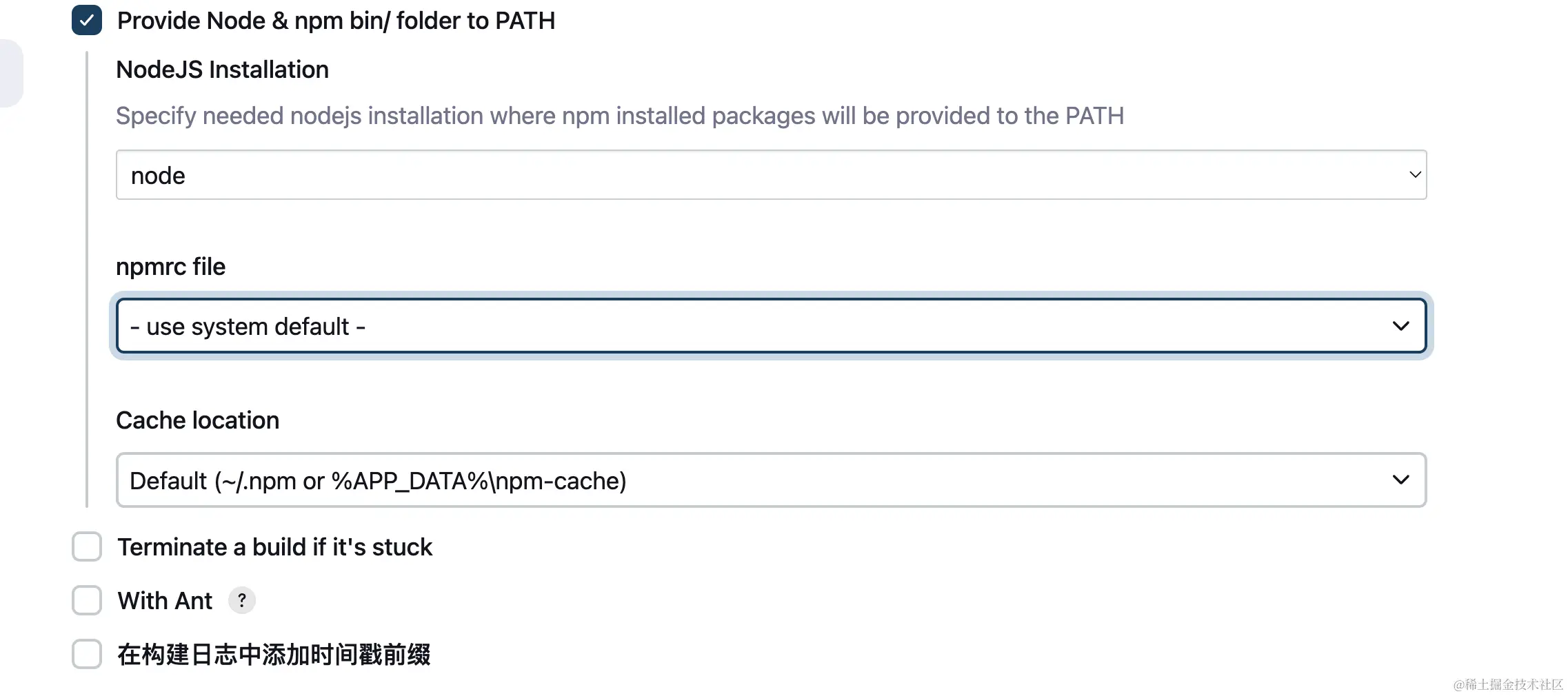Click the left edge side panel handle

point(11,73)
